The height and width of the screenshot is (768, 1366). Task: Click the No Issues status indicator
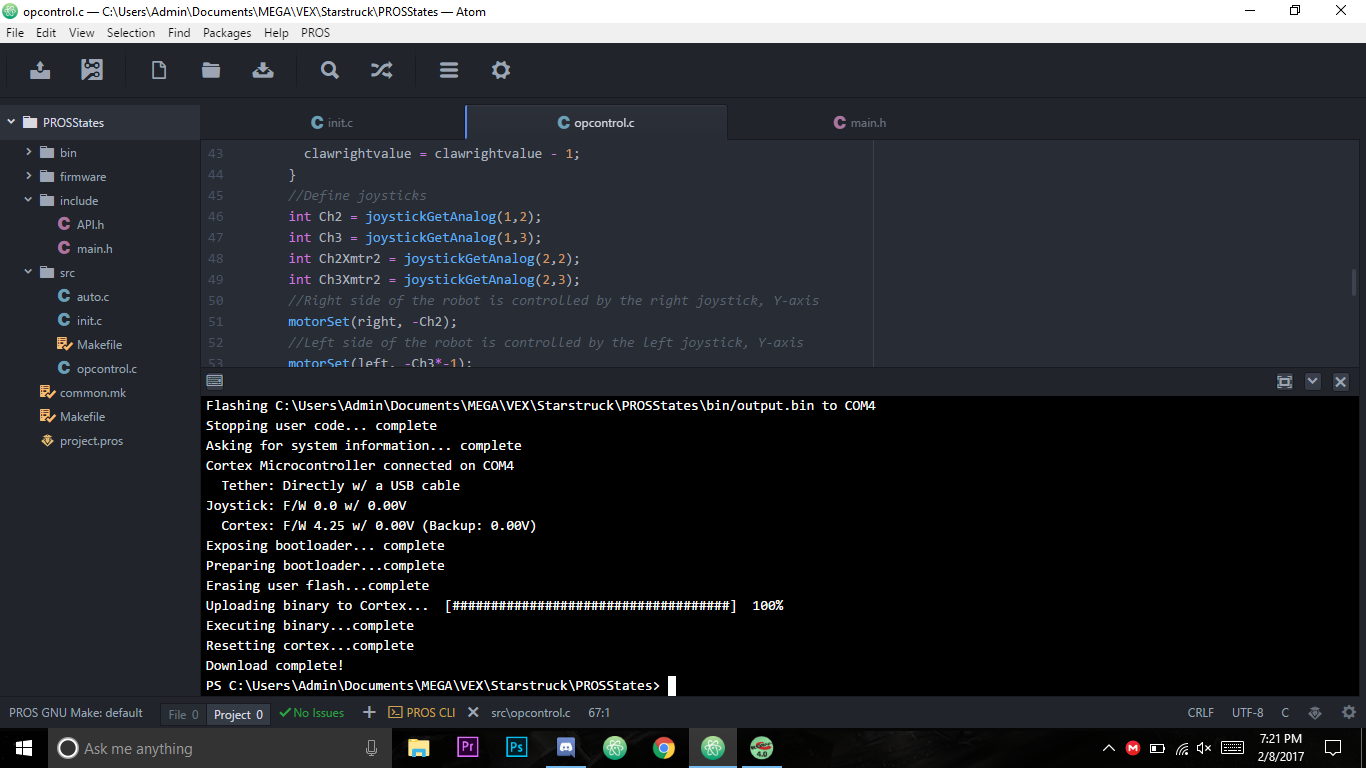click(x=312, y=713)
